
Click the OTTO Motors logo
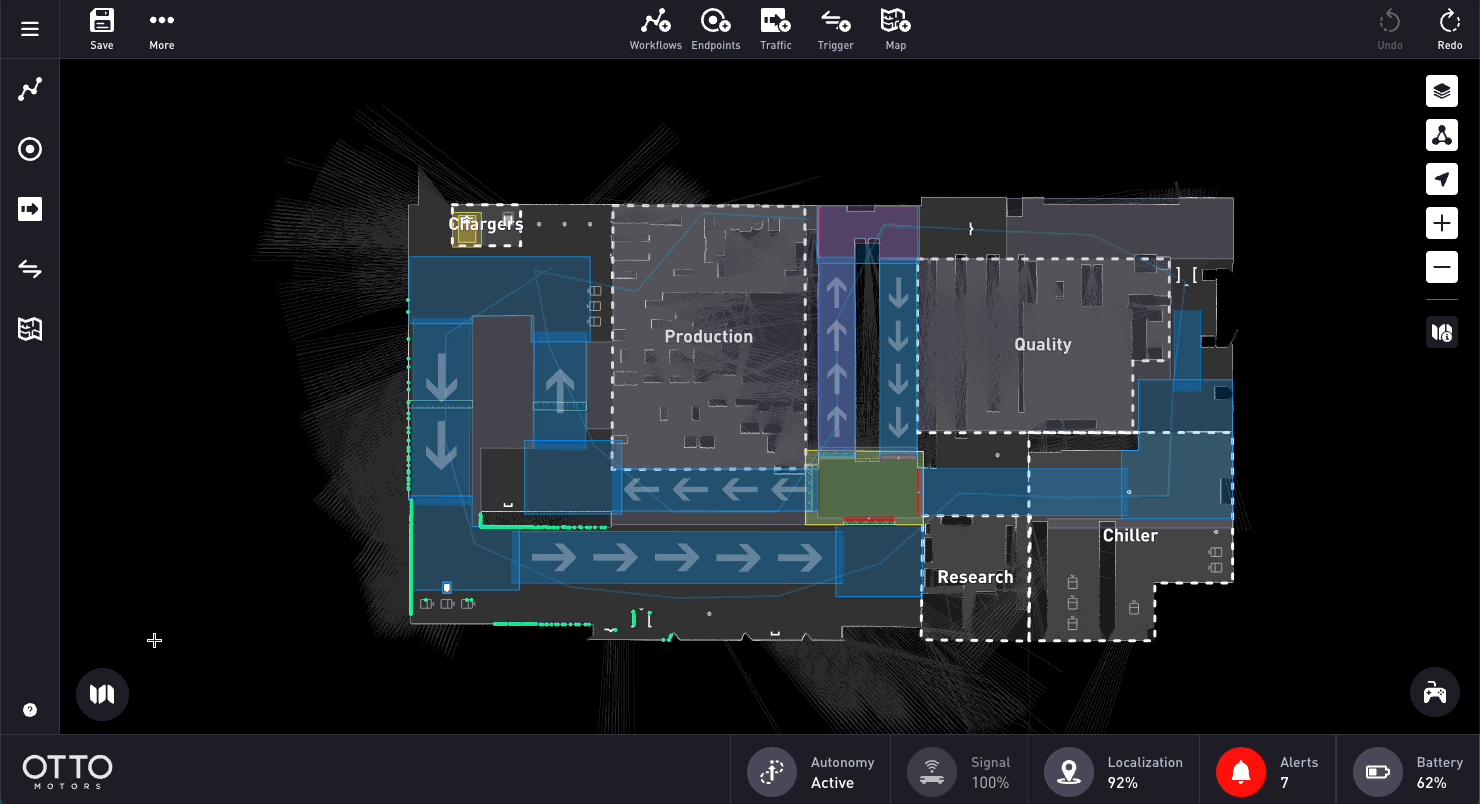(68, 771)
